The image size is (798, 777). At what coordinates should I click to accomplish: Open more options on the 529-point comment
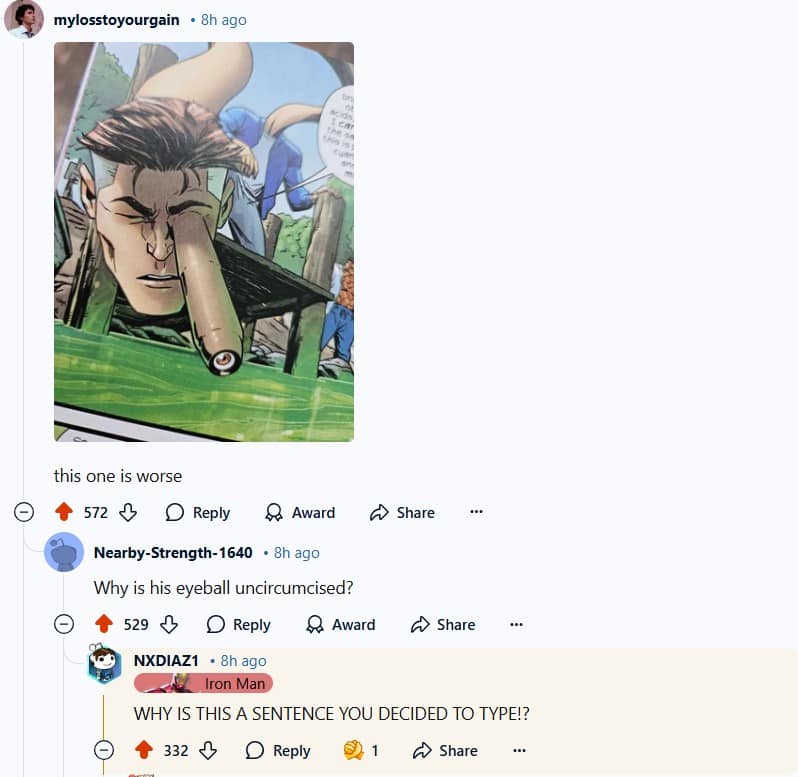pyautogui.click(x=517, y=624)
